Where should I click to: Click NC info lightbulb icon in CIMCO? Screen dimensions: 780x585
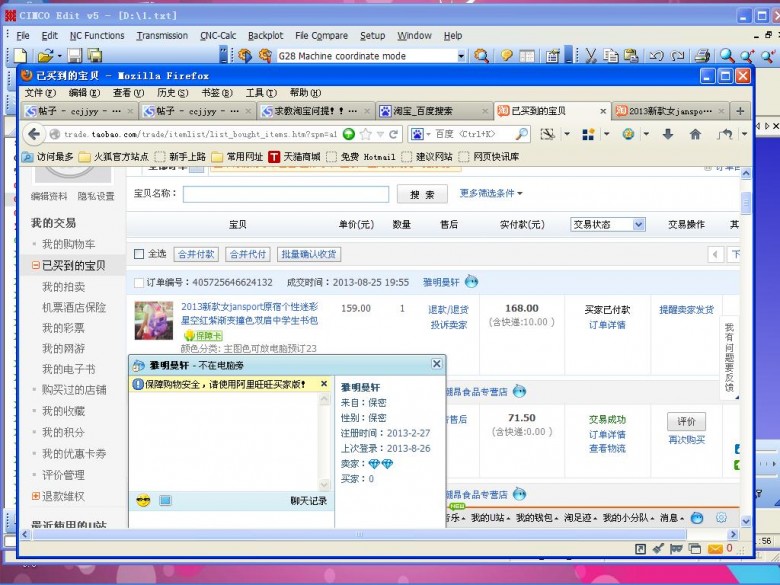[x=506, y=55]
